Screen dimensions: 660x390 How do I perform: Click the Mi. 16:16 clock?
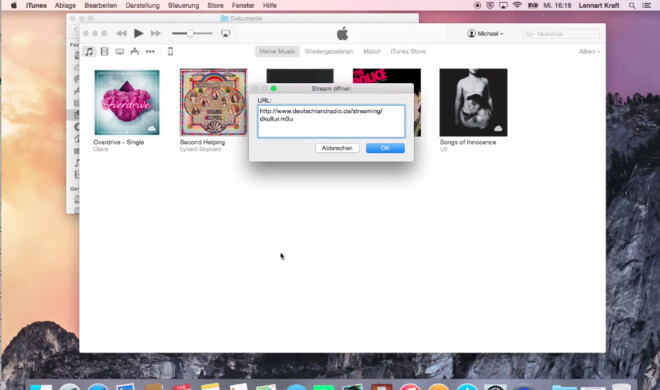tap(557, 5)
